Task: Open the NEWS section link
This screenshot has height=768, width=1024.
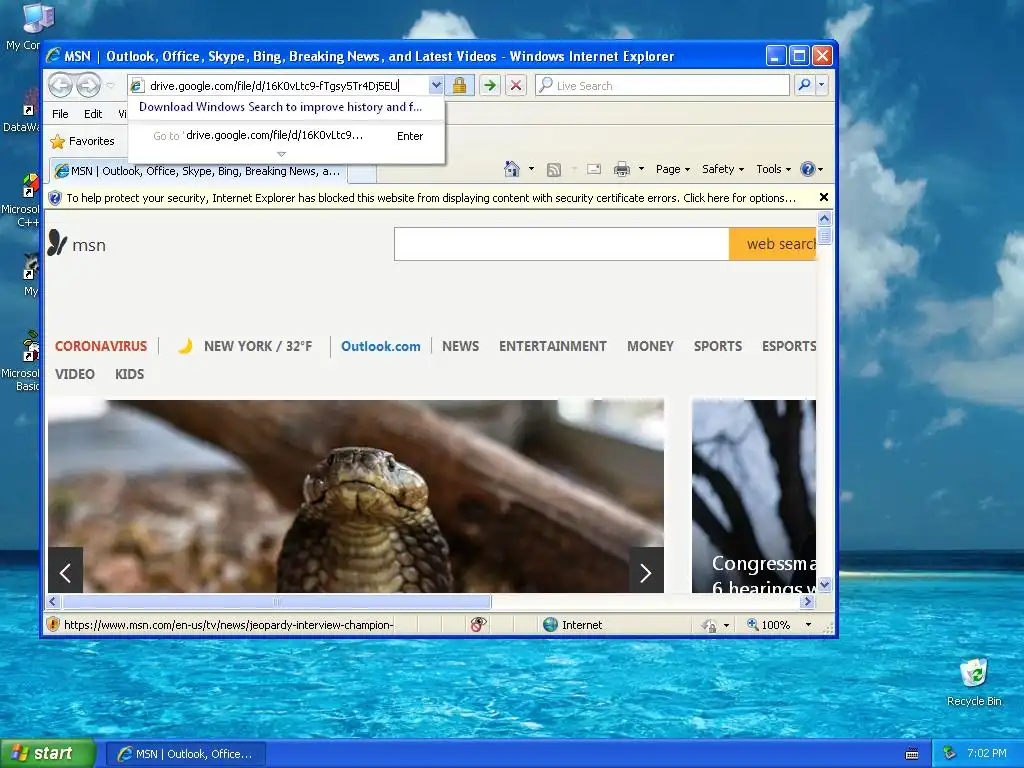Action: click(460, 346)
